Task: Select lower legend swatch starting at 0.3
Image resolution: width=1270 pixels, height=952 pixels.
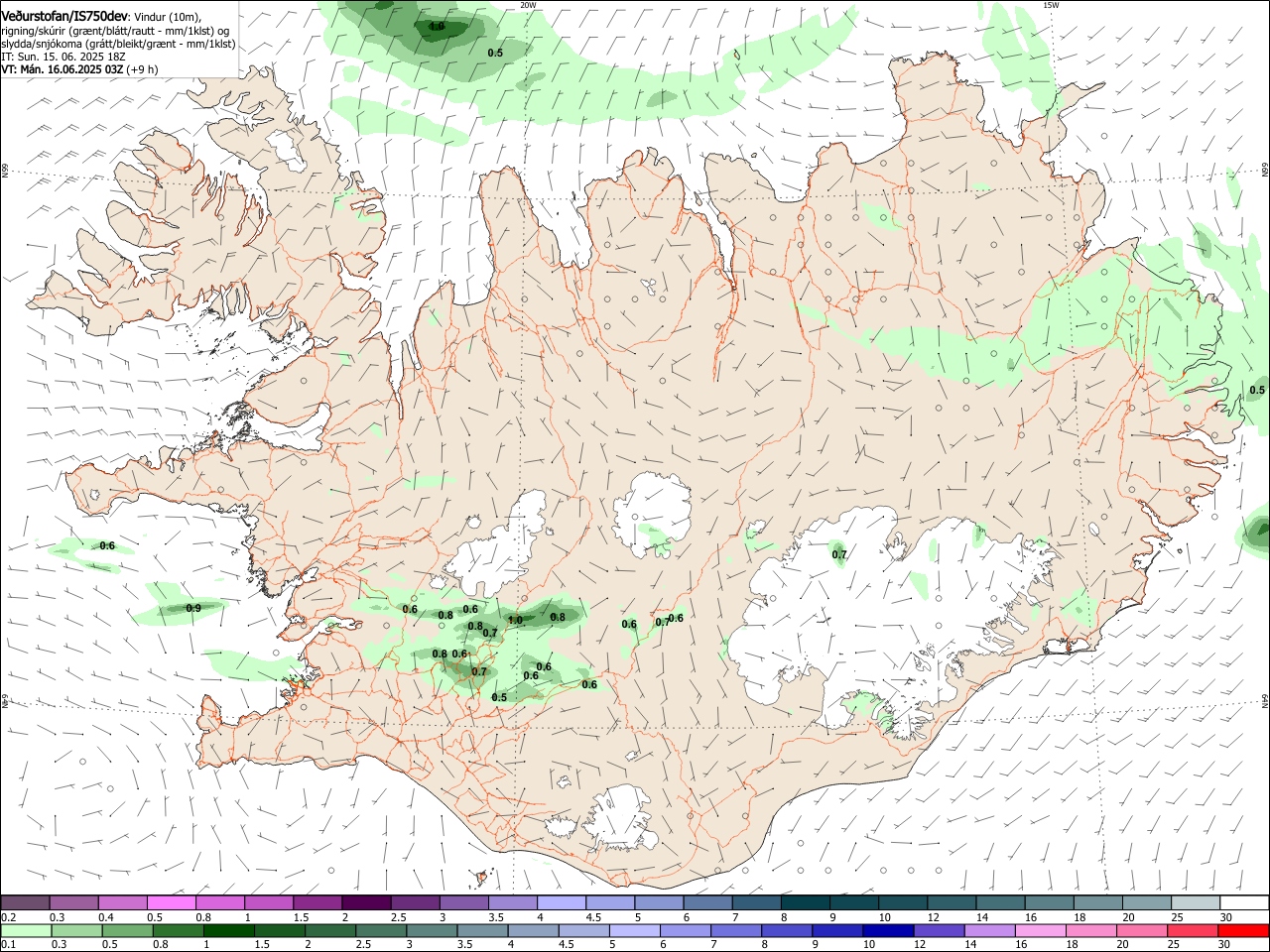Action: coord(76,930)
